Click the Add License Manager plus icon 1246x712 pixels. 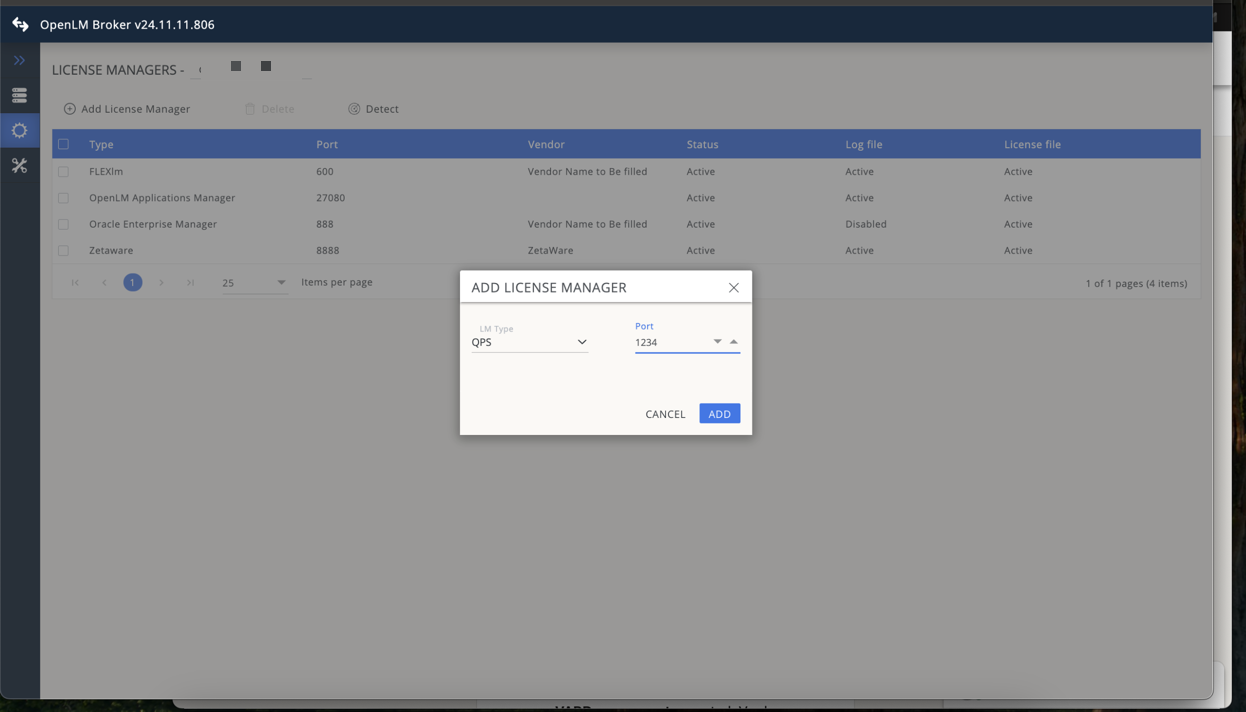click(68, 108)
